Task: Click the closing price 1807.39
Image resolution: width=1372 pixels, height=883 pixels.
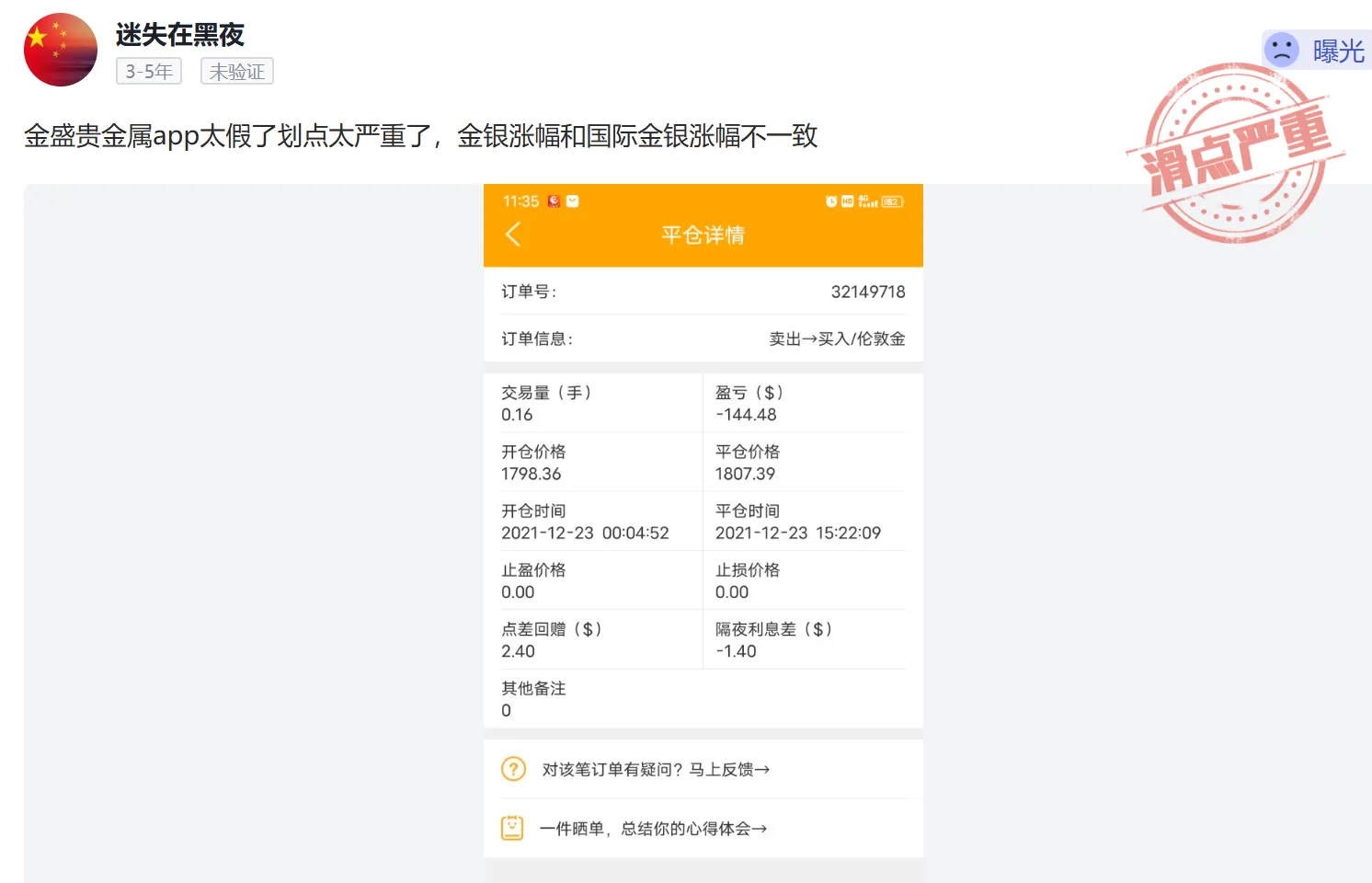Action: click(x=745, y=474)
